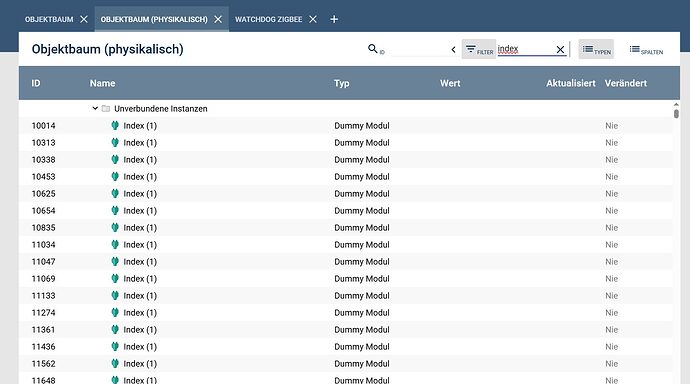Image resolution: width=690 pixels, height=384 pixels.
Task: Close the Objektbaum (physikalisch) tab
Action: pyautogui.click(x=218, y=19)
